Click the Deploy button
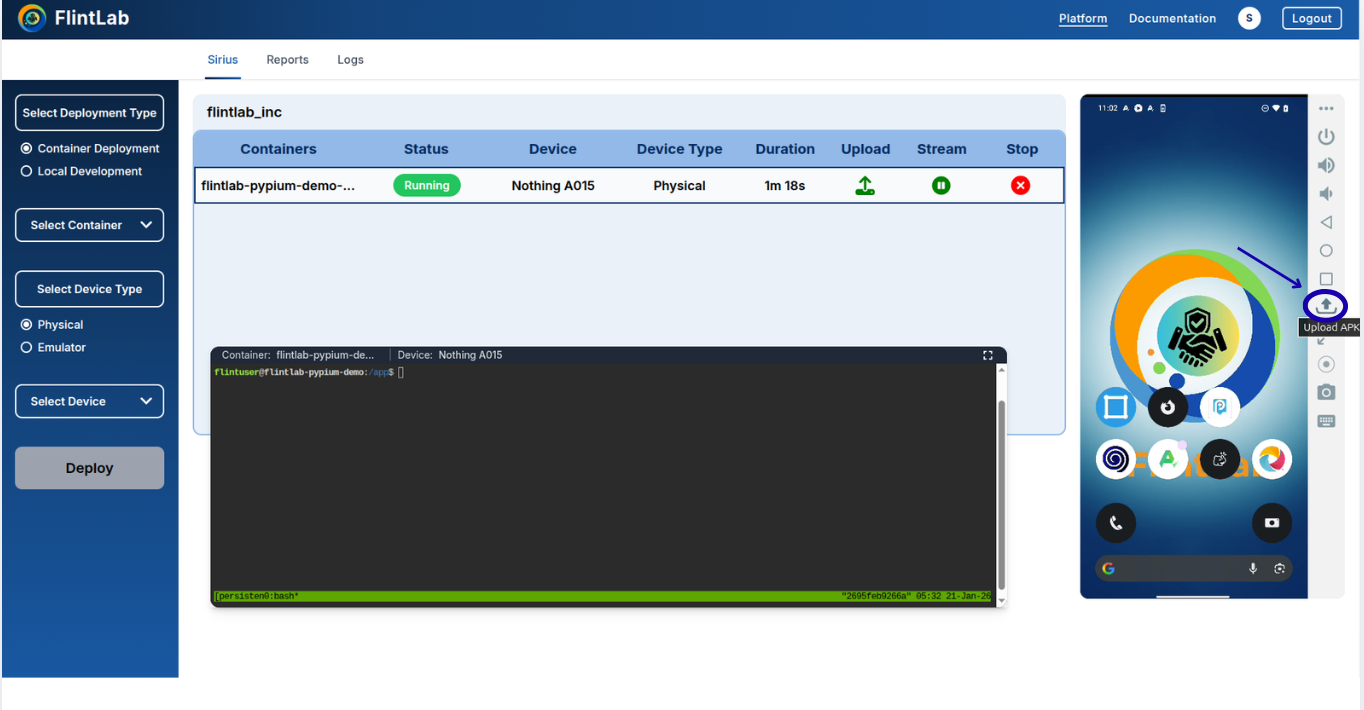 coord(89,468)
